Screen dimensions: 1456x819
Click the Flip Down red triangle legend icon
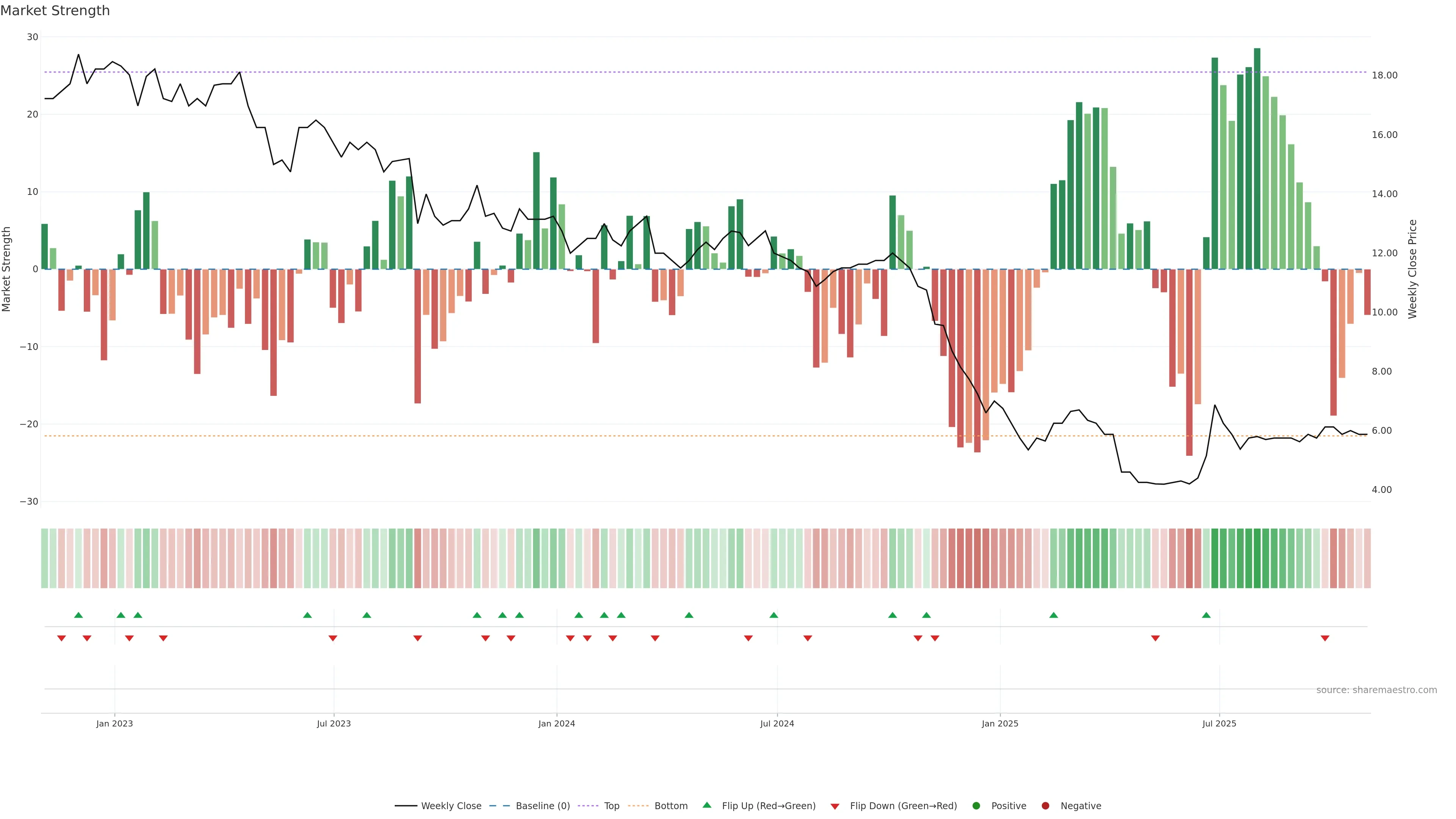pyautogui.click(x=835, y=806)
